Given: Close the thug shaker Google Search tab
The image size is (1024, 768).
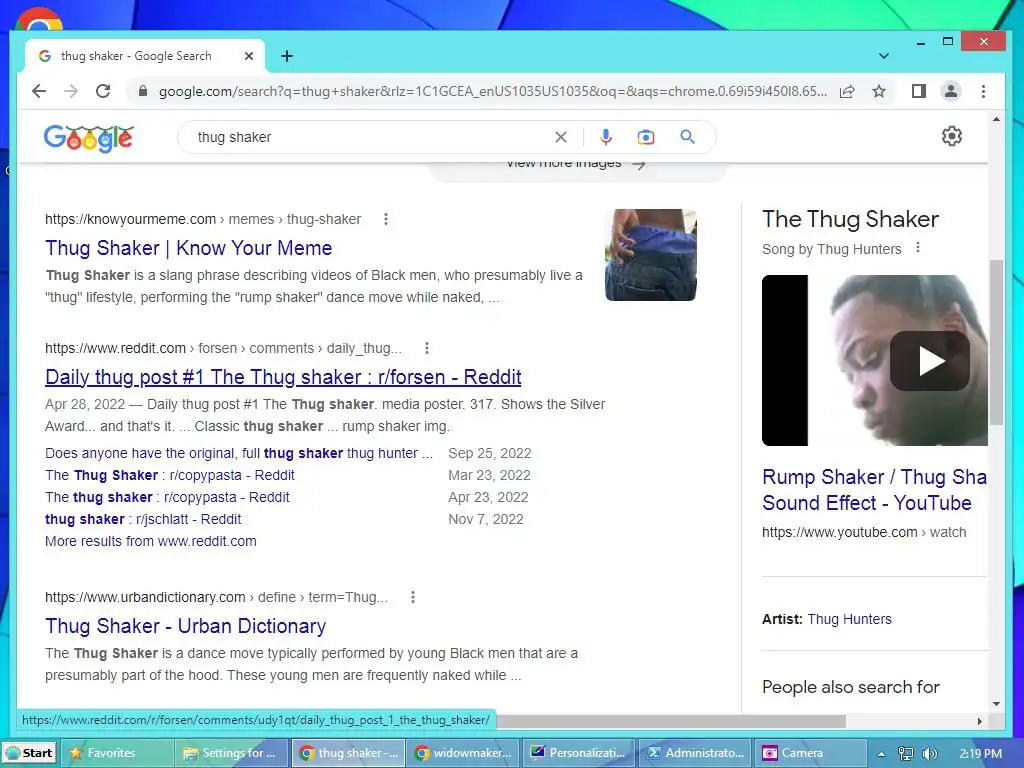Looking at the screenshot, I should tap(249, 56).
